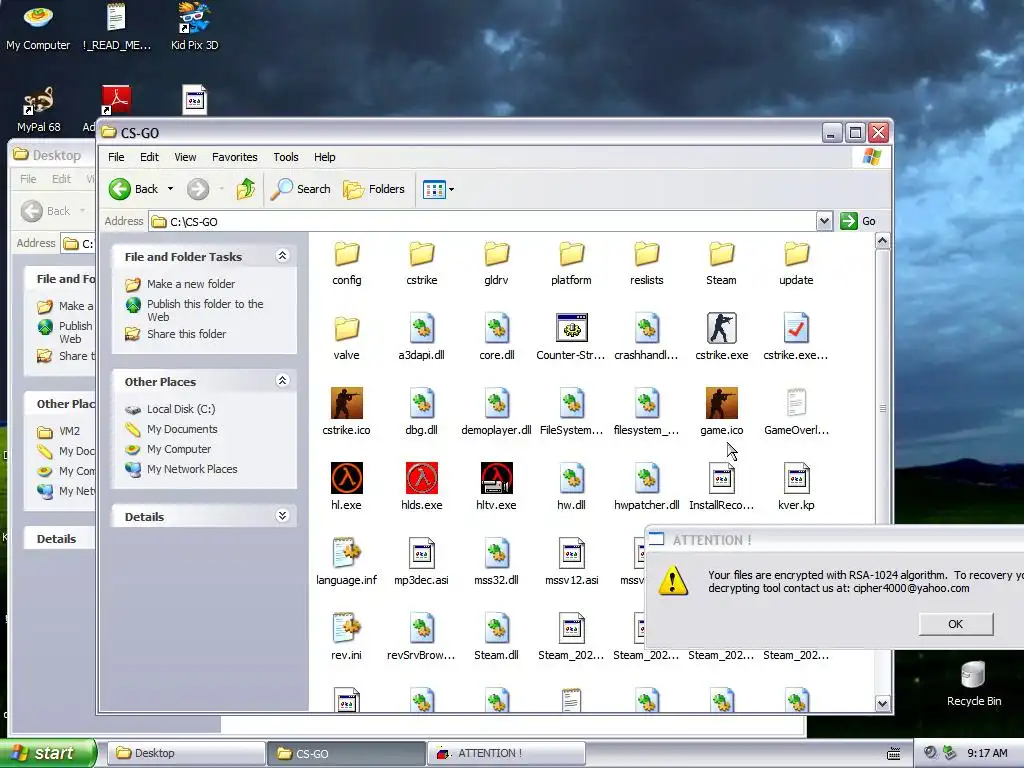Toggle the Folders pane button
The height and width of the screenshot is (768, 1024).
(x=374, y=189)
